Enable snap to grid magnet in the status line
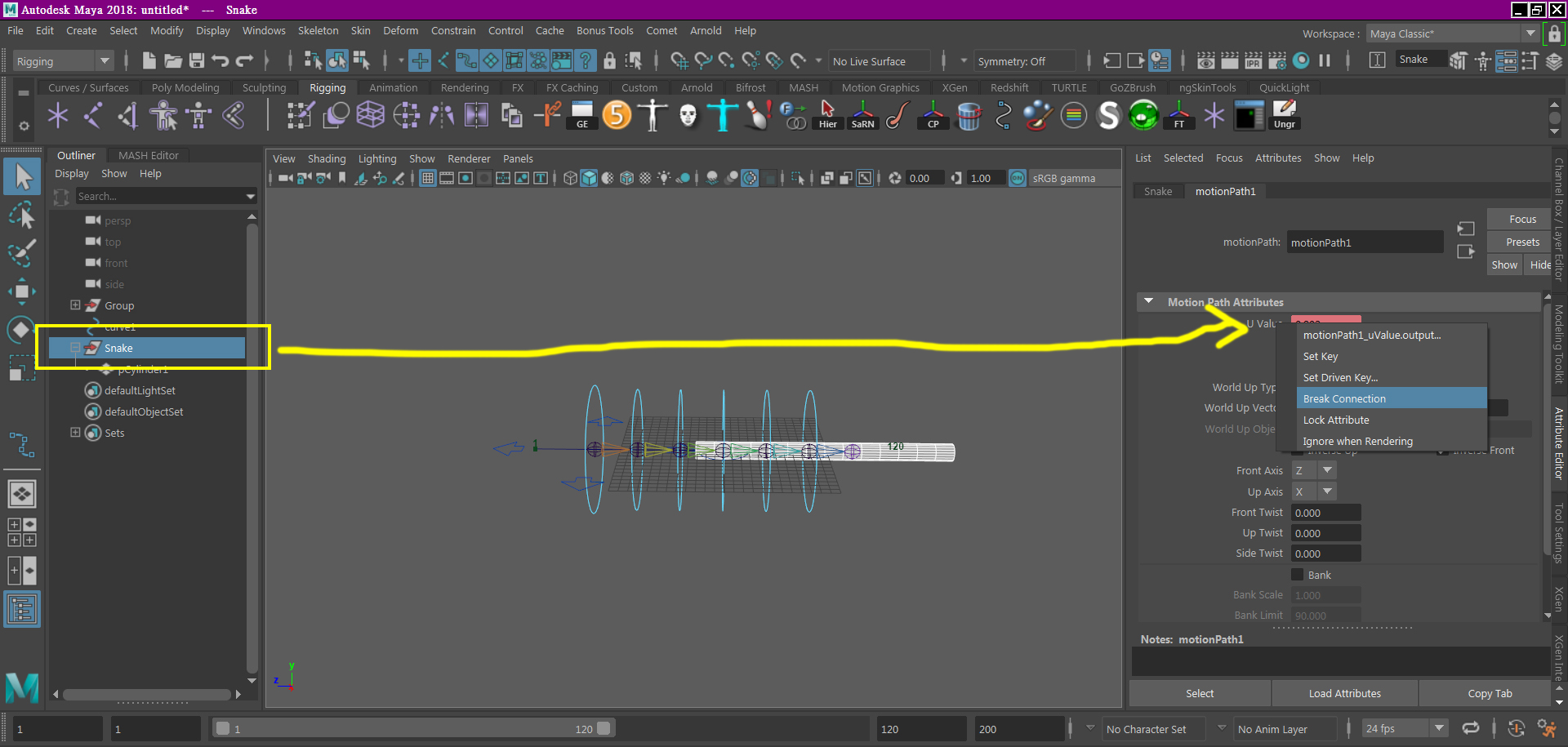 tap(679, 60)
